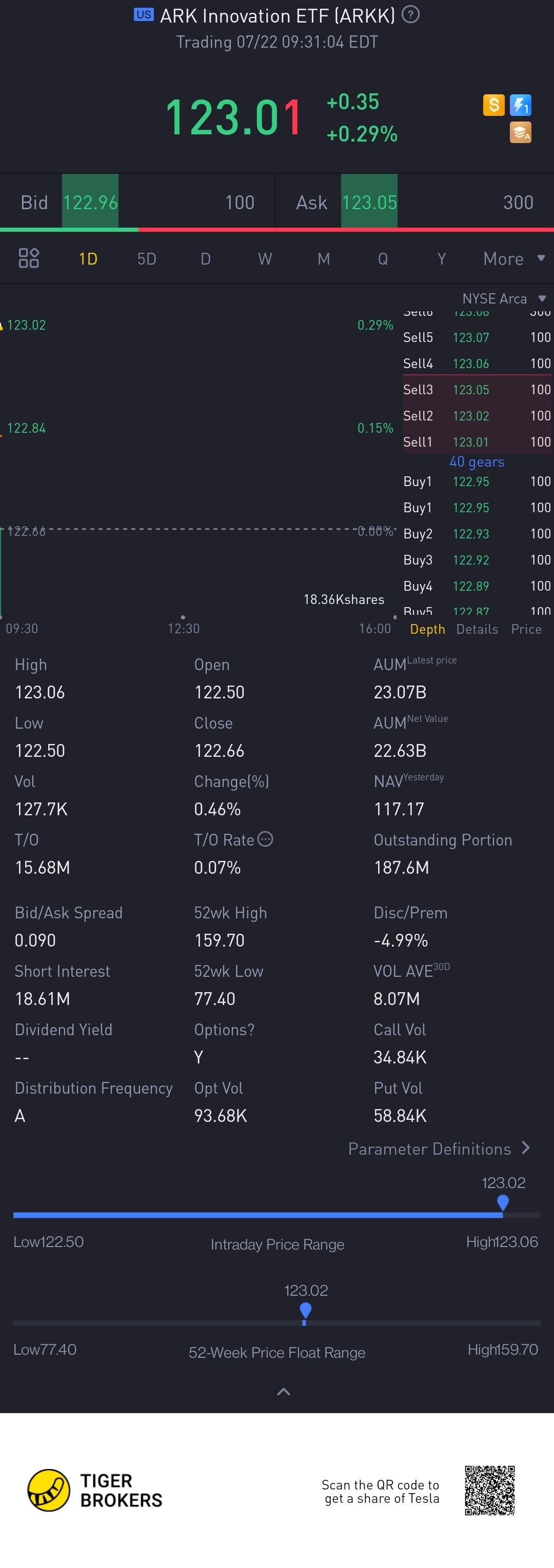Tap the Intraday Price Range marker
This screenshot has width=554, height=1568.
(503, 1203)
